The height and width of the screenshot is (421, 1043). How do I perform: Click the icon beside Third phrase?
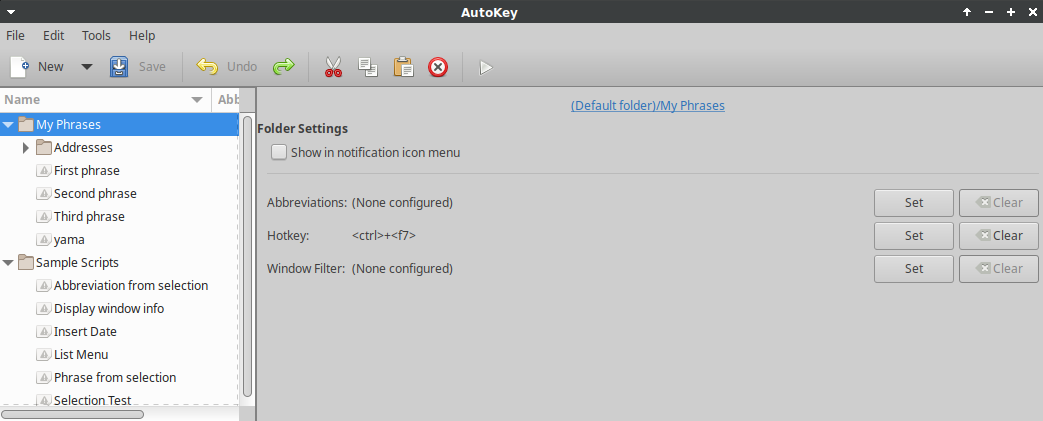point(44,217)
